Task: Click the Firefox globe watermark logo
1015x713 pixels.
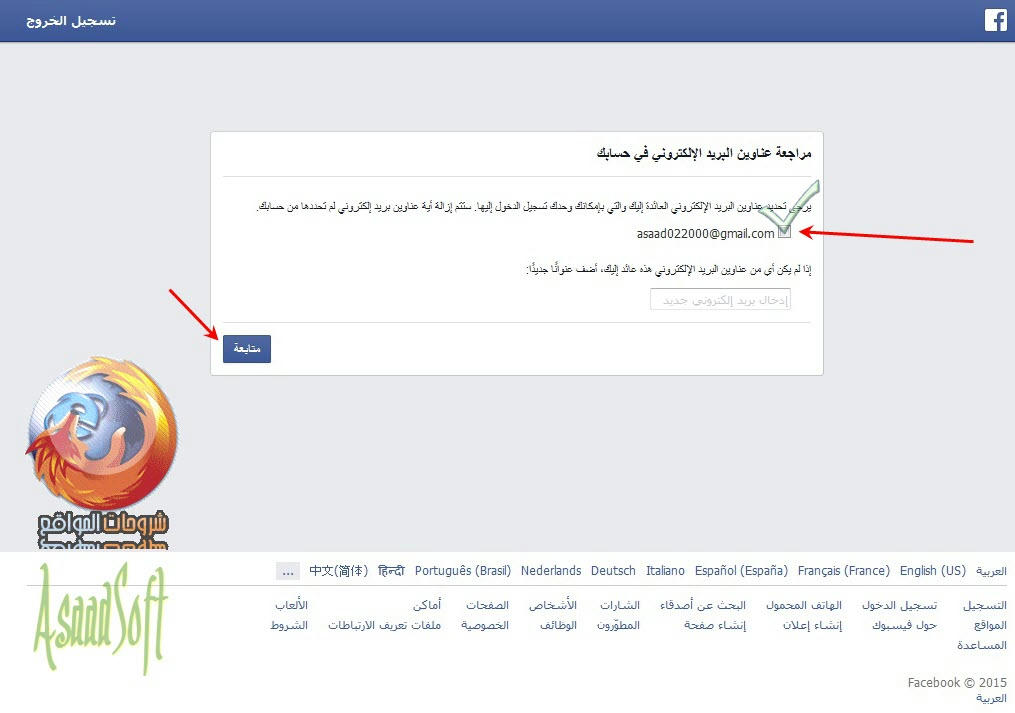Action: (x=102, y=431)
